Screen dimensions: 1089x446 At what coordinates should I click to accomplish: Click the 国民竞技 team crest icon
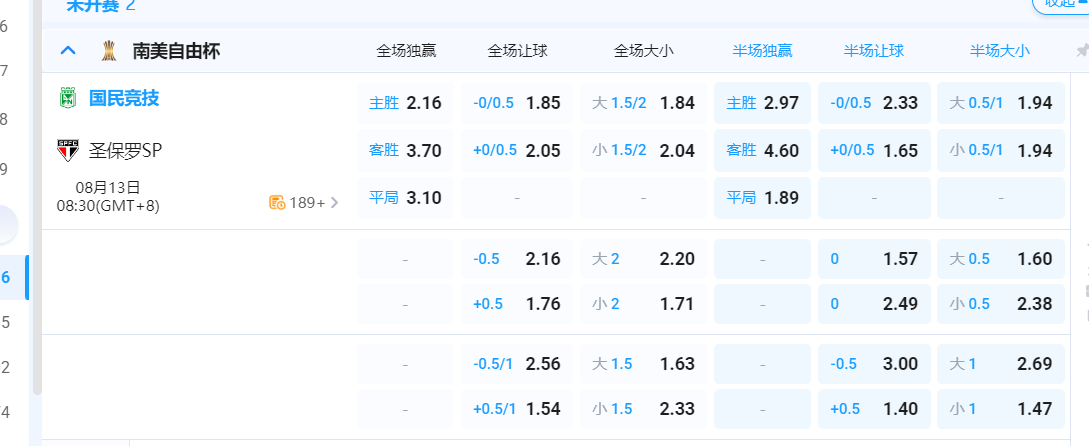pyautogui.click(x=67, y=98)
